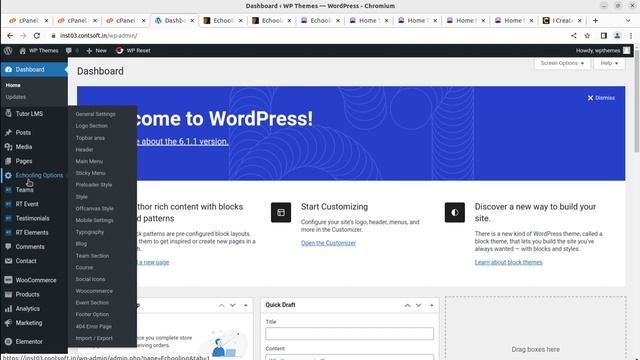Click Learn about block themes link
640x360 pixels.
[x=509, y=262]
